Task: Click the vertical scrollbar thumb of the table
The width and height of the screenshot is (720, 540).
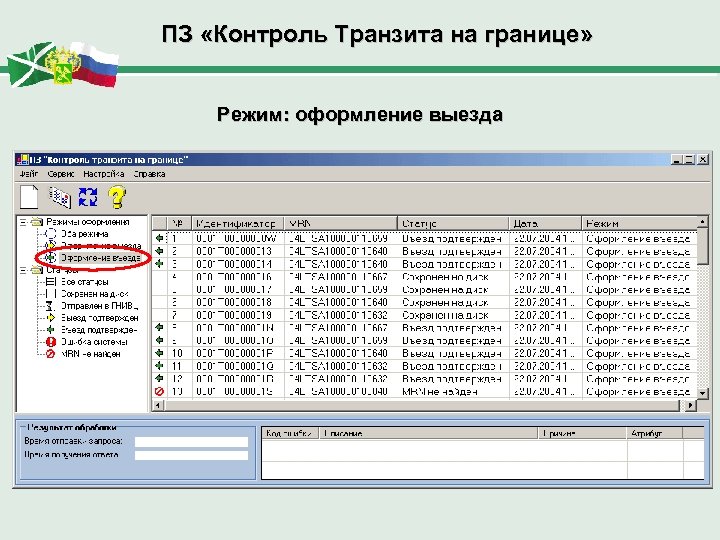Action: coord(702,246)
